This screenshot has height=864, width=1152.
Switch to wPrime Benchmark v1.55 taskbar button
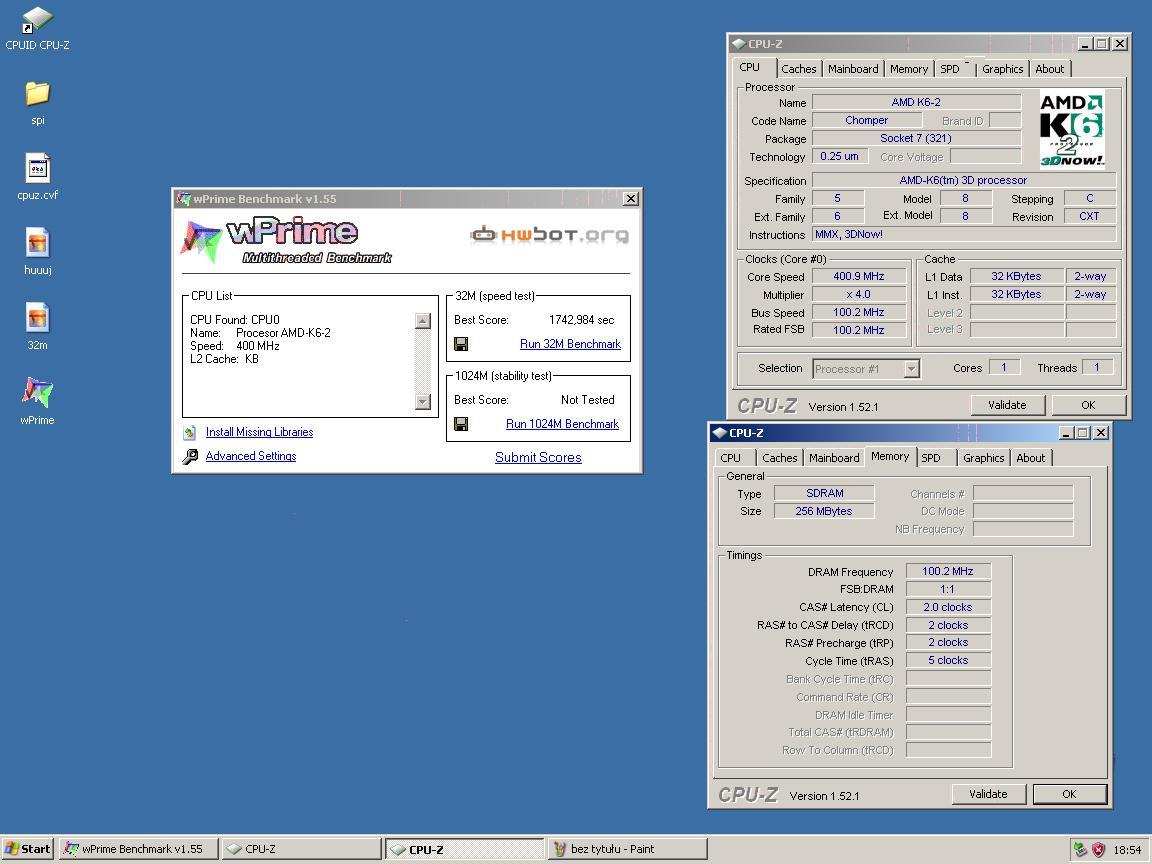tap(139, 849)
